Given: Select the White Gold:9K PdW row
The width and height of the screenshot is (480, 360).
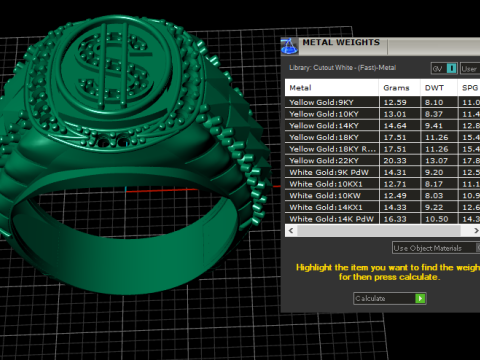Looking at the screenshot, I should 382,172.
